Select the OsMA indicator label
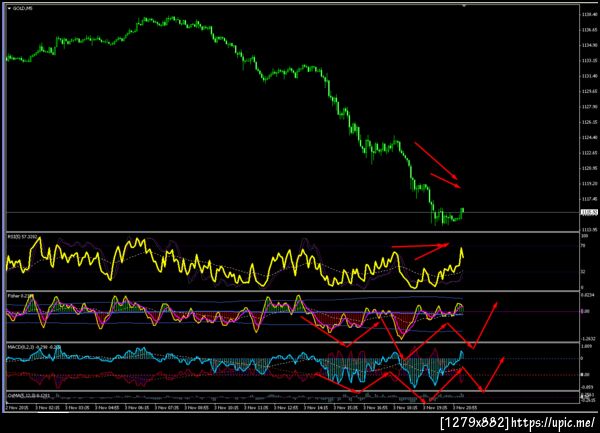This screenshot has height=433, width=600. click(x=28, y=395)
